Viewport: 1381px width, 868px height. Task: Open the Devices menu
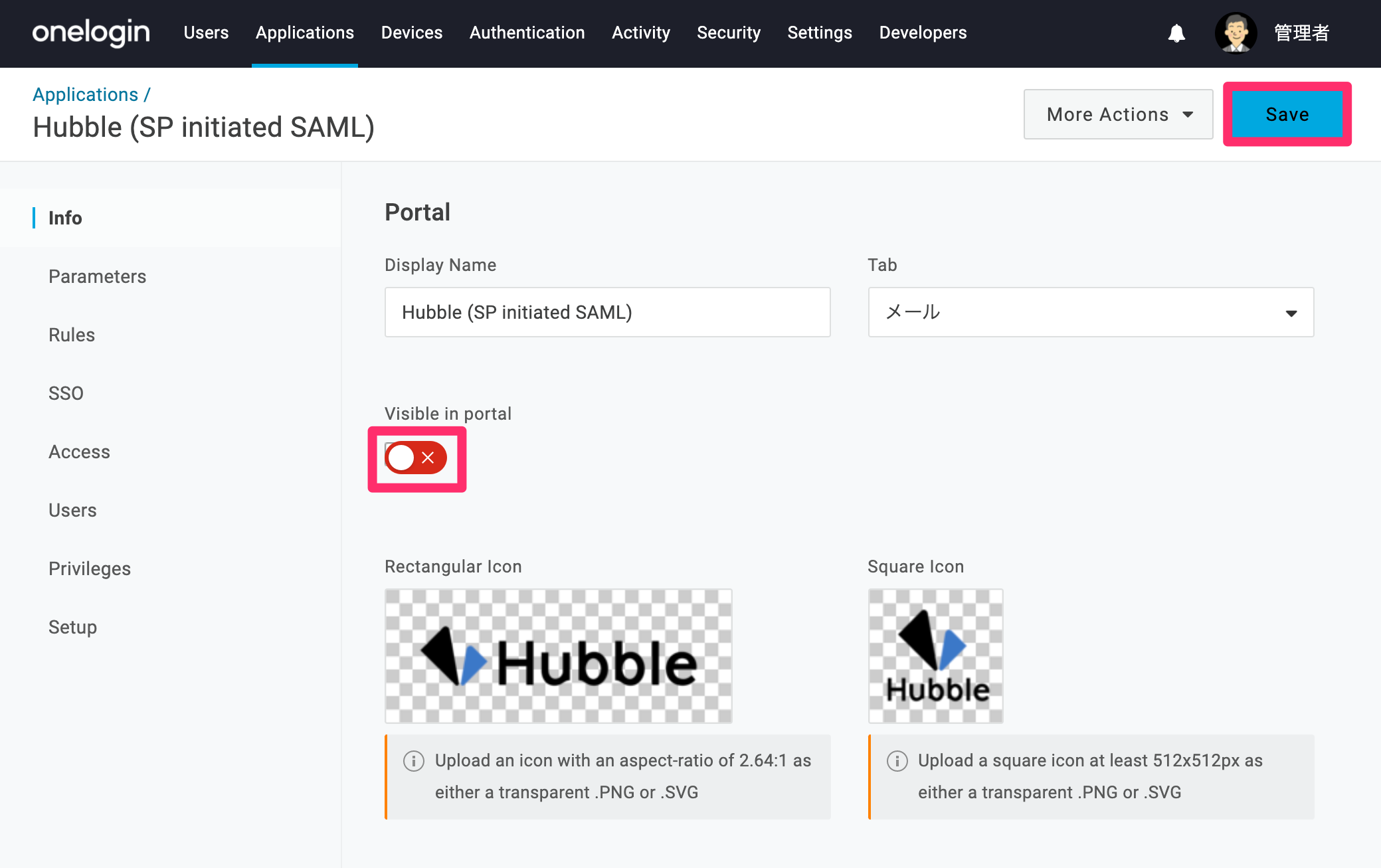[412, 33]
